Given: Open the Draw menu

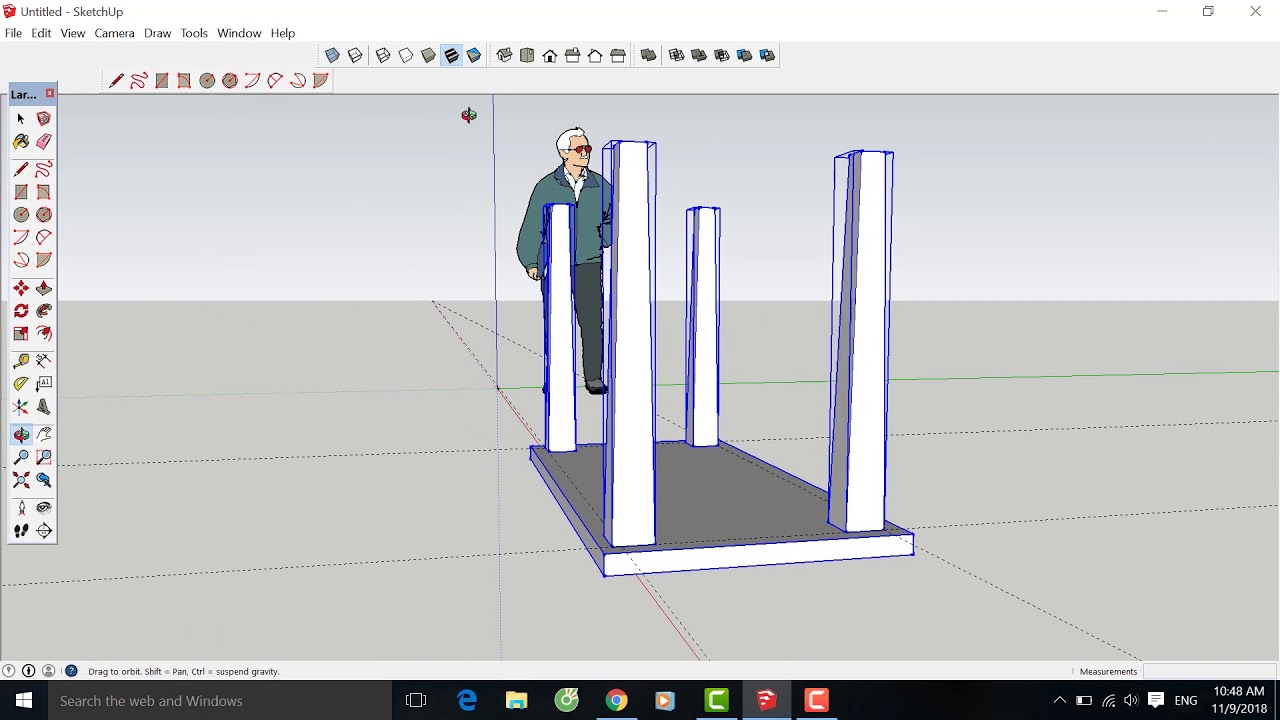Looking at the screenshot, I should pyautogui.click(x=158, y=33).
